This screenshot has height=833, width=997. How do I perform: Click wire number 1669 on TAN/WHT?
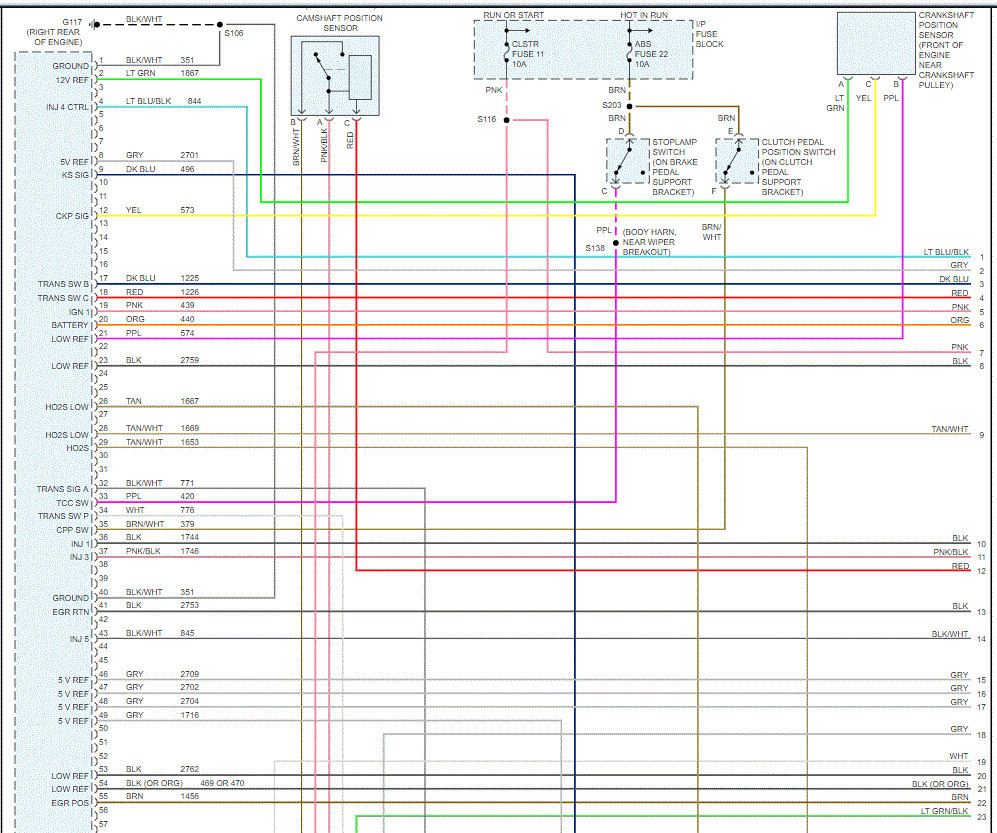coord(189,428)
